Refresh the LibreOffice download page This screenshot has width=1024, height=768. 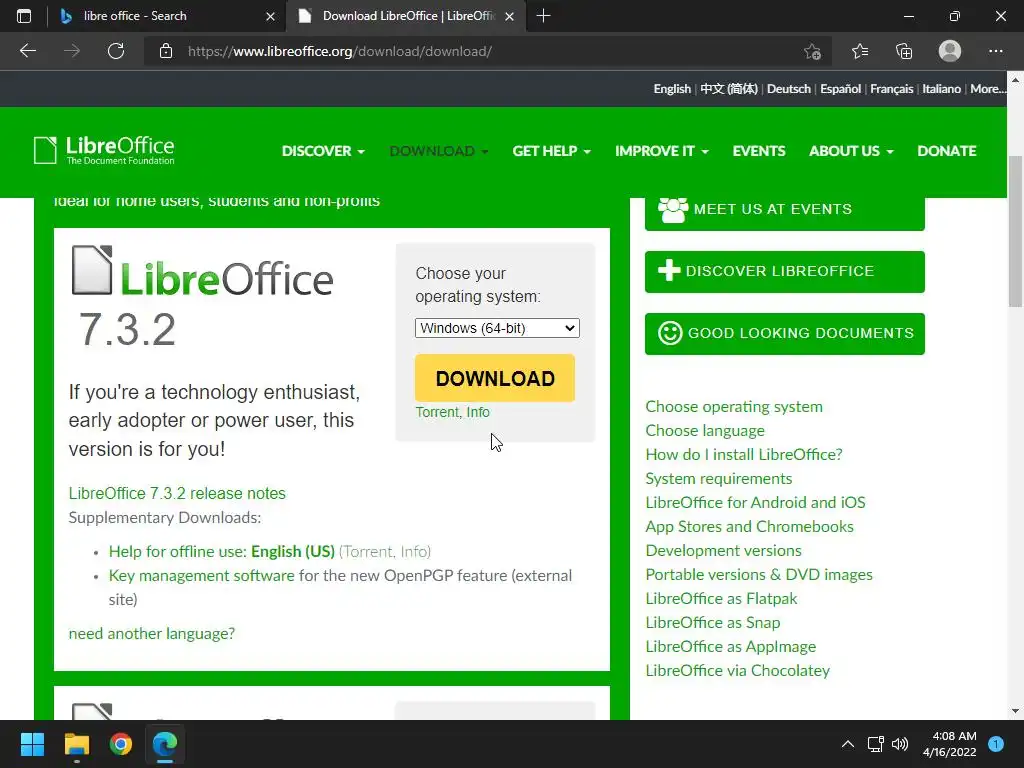pos(116,51)
